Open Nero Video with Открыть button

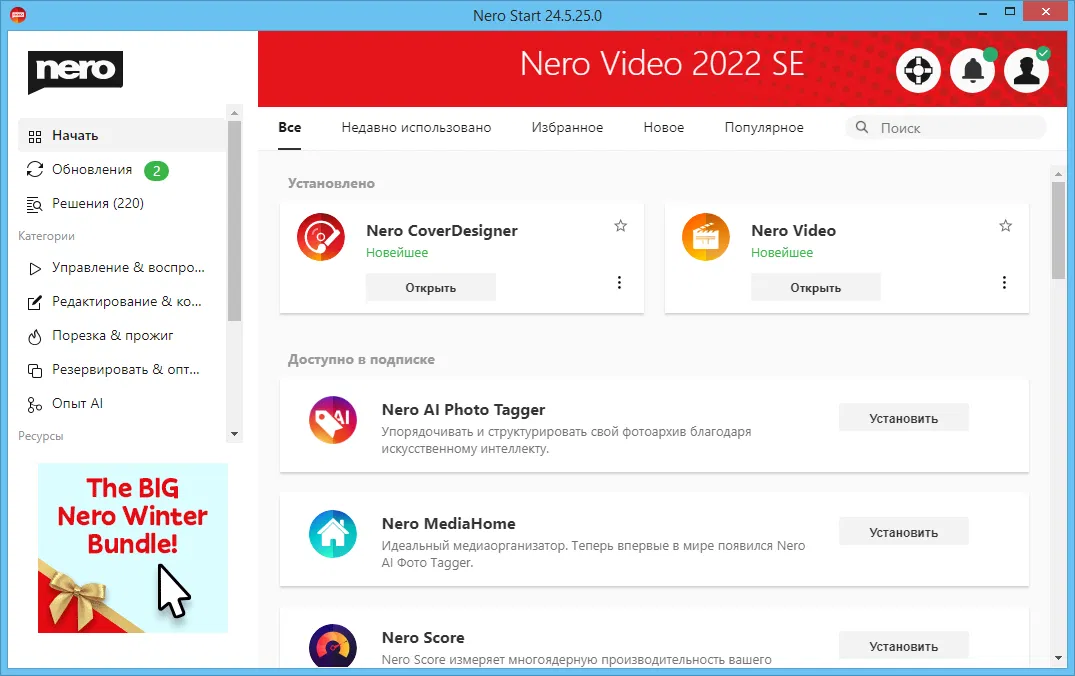coord(815,287)
